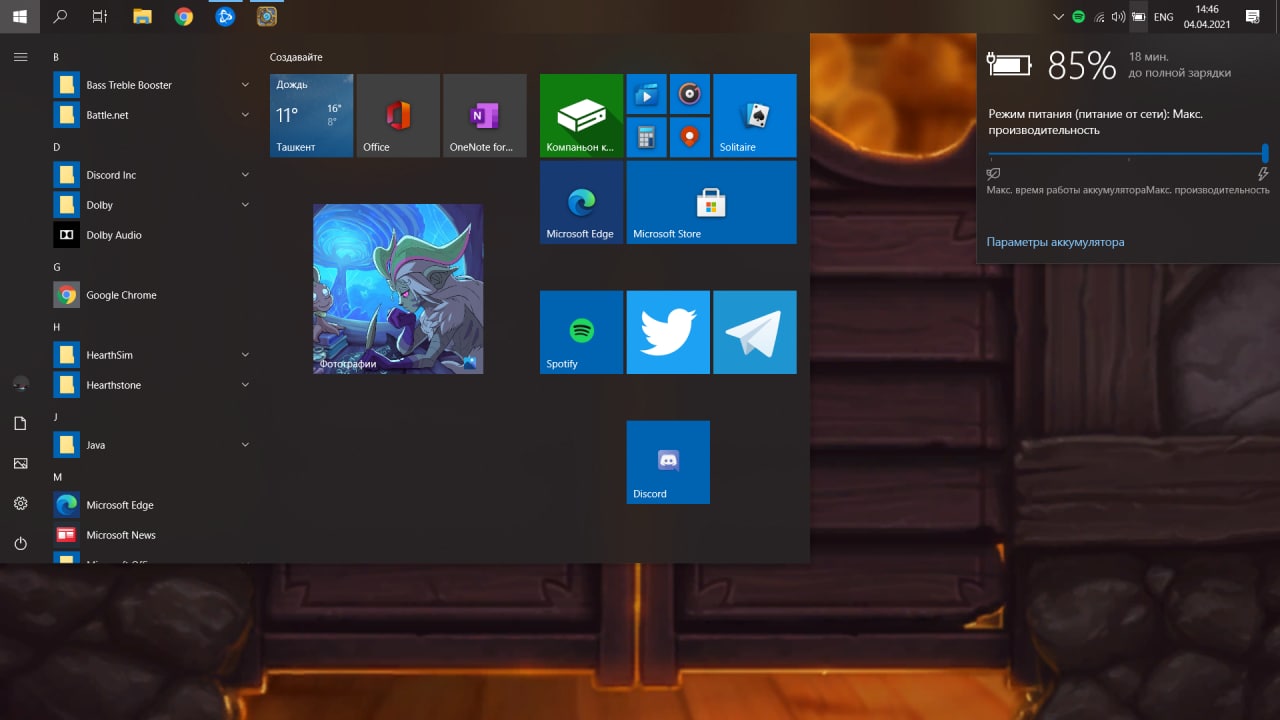Launch Google Chrome from the app list
The width and height of the screenshot is (1280, 720).
tap(153, 295)
